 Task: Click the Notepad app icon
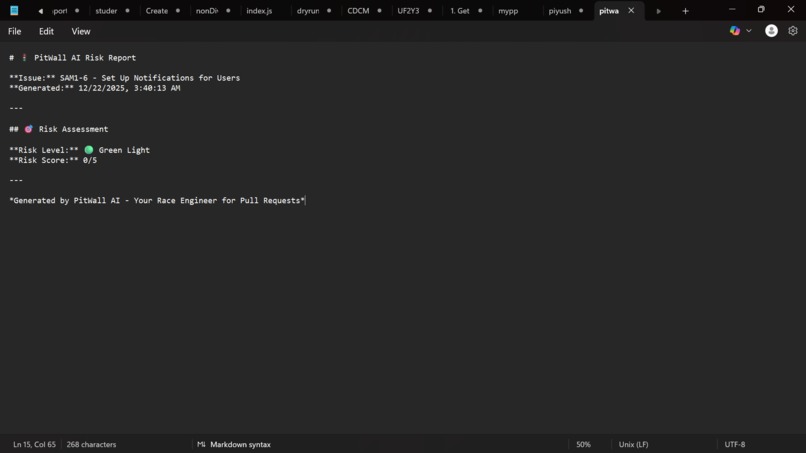click(x=14, y=10)
